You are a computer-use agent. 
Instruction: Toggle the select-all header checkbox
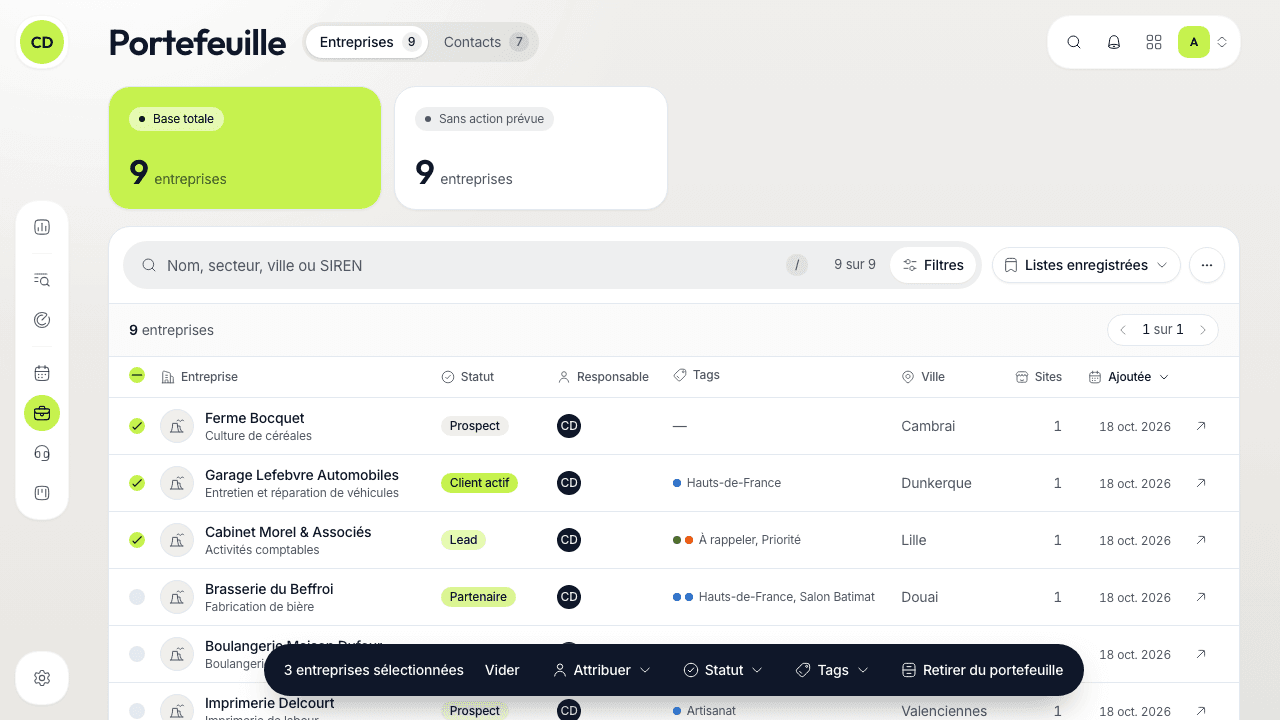pyautogui.click(x=137, y=376)
